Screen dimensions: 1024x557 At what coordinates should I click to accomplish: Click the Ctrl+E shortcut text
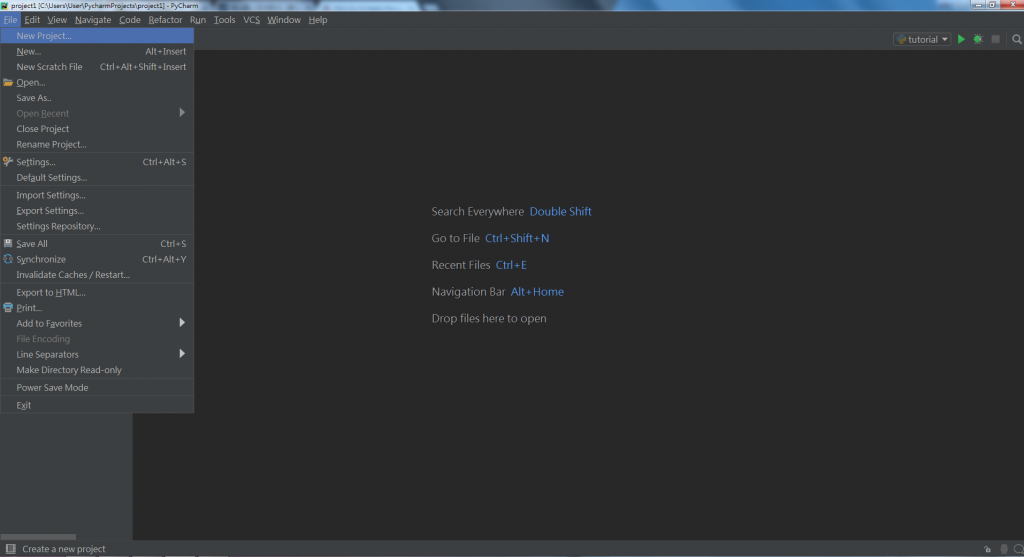click(511, 265)
